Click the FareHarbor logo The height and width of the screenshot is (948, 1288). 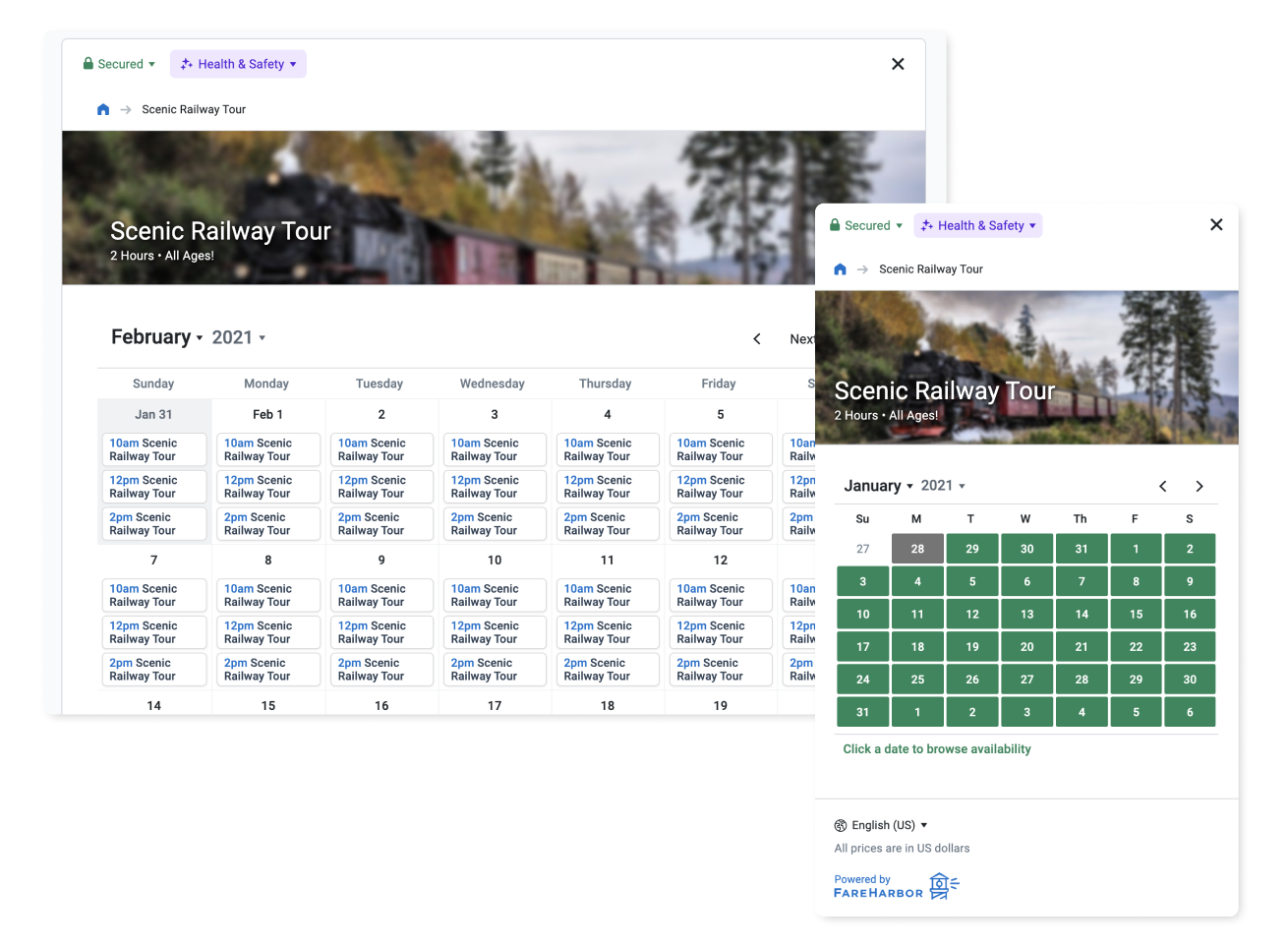[897, 887]
